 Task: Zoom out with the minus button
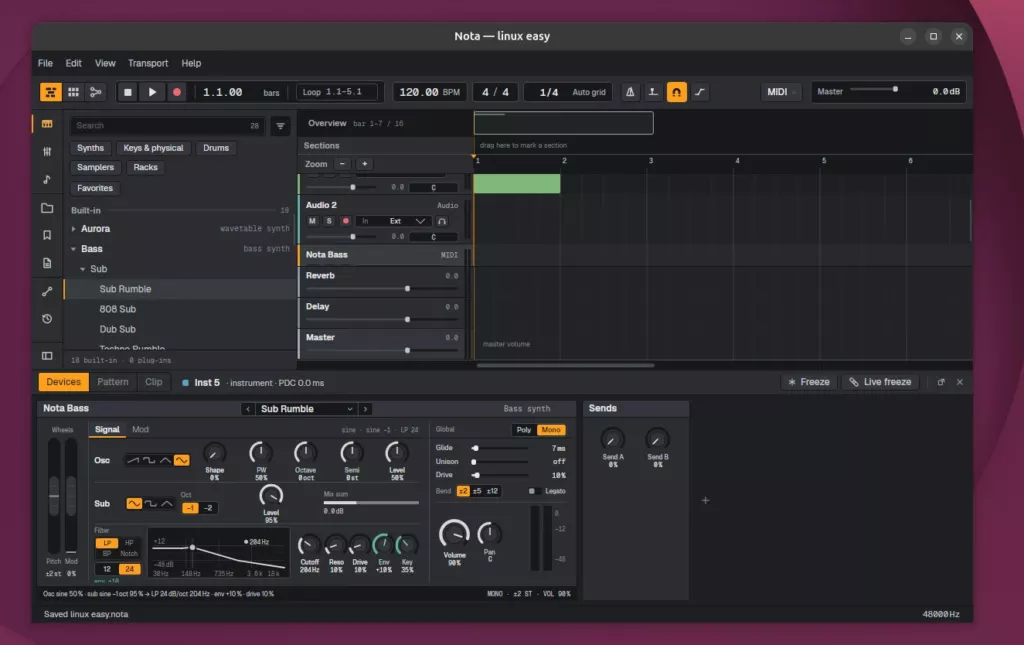click(342, 164)
